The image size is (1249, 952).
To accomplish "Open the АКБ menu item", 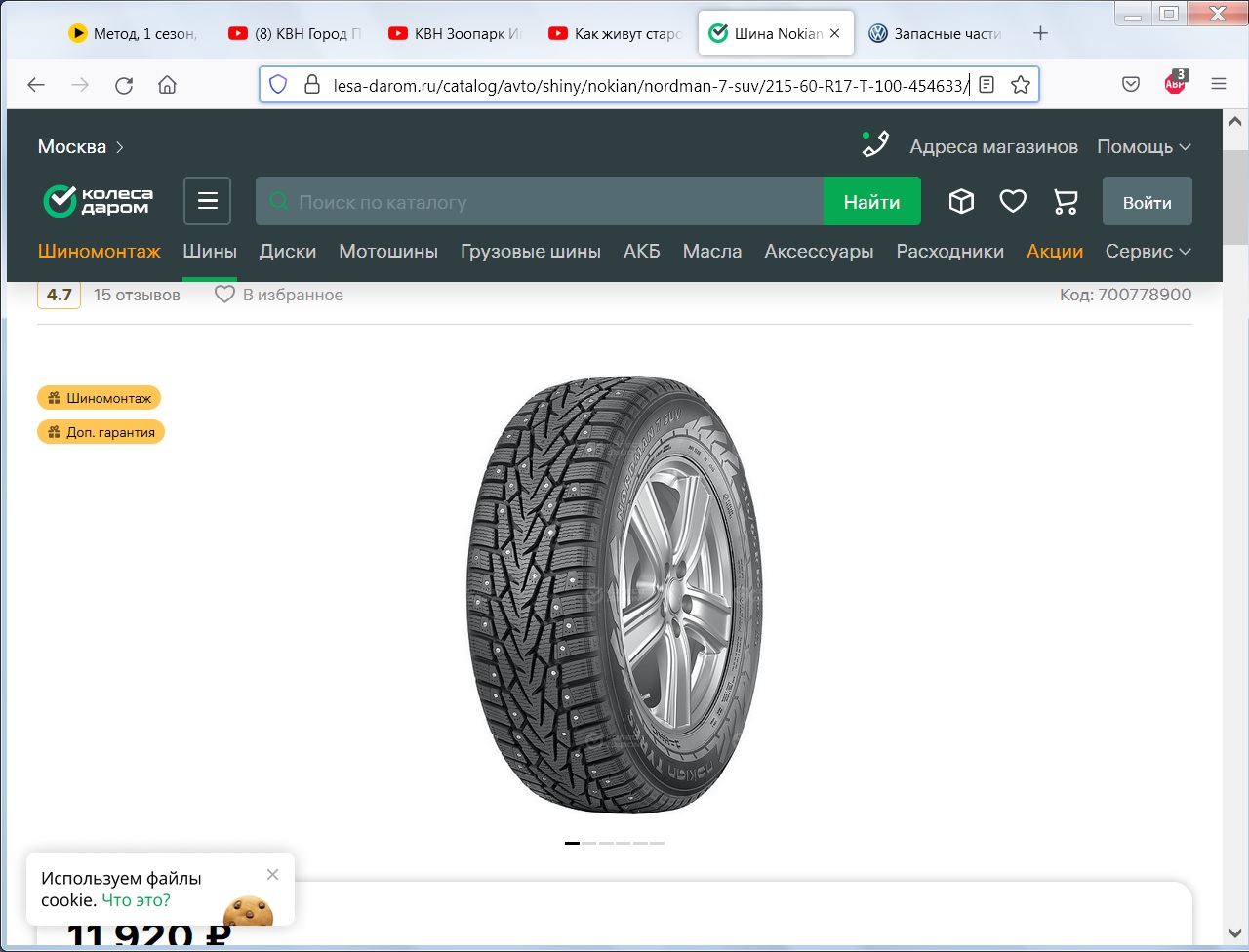I will tap(642, 251).
